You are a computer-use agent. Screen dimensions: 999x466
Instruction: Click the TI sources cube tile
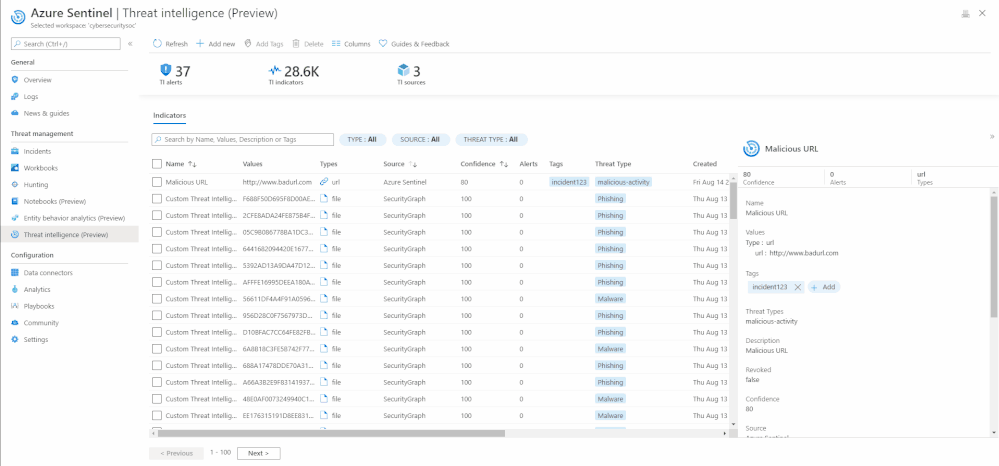pyautogui.click(x=411, y=74)
